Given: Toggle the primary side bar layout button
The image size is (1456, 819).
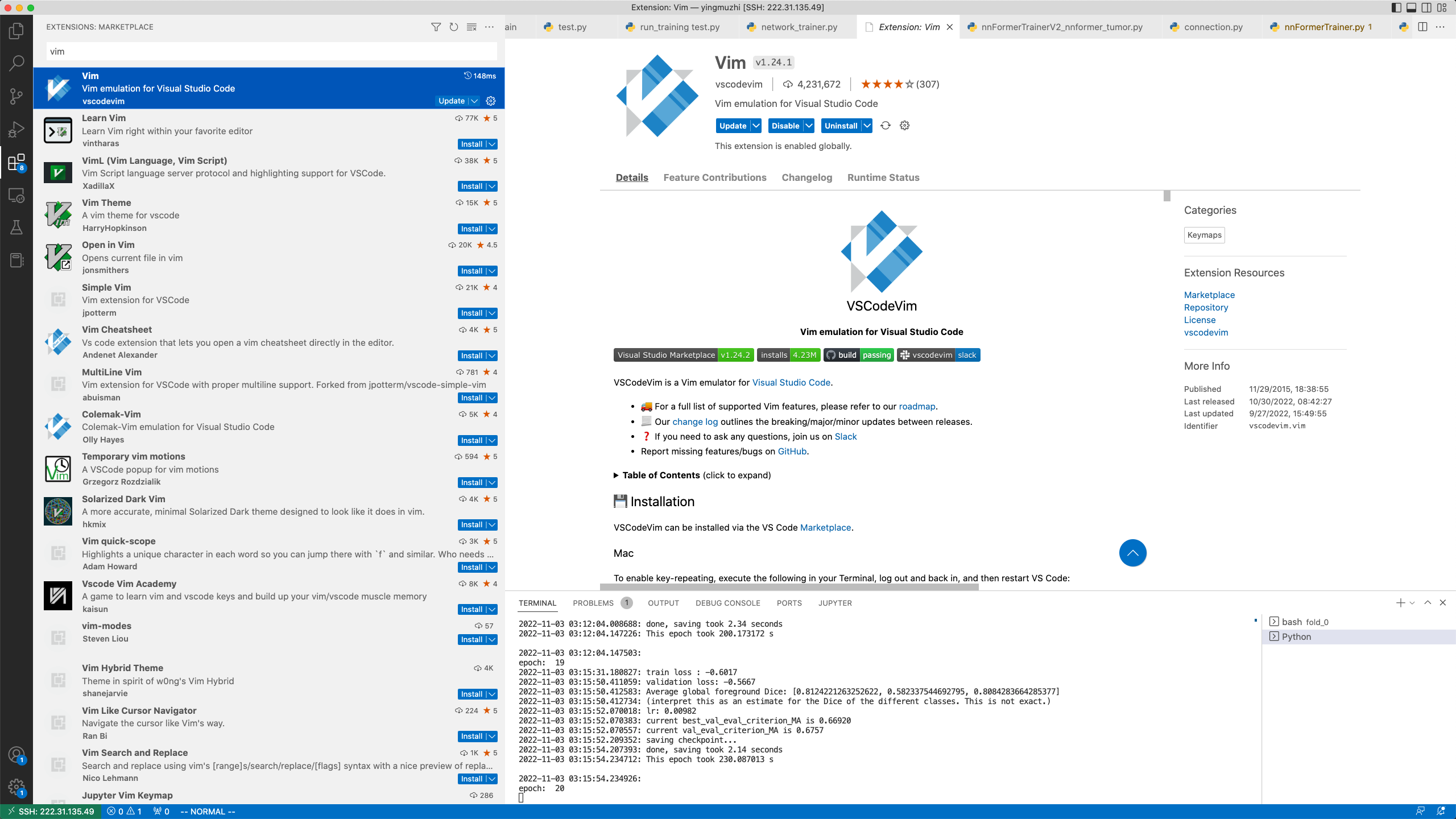Looking at the screenshot, I should (1396, 7).
